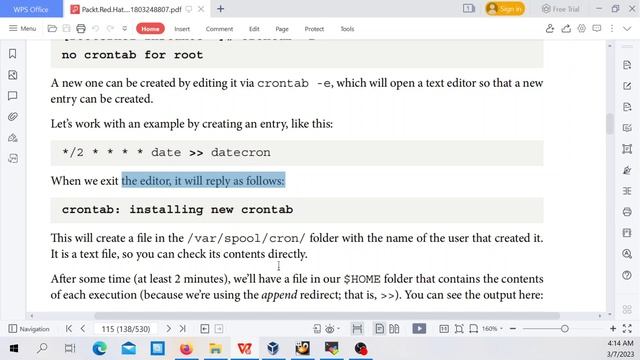Go to the next page
Viewport: 640px width, 360px height.
[x=168, y=329]
